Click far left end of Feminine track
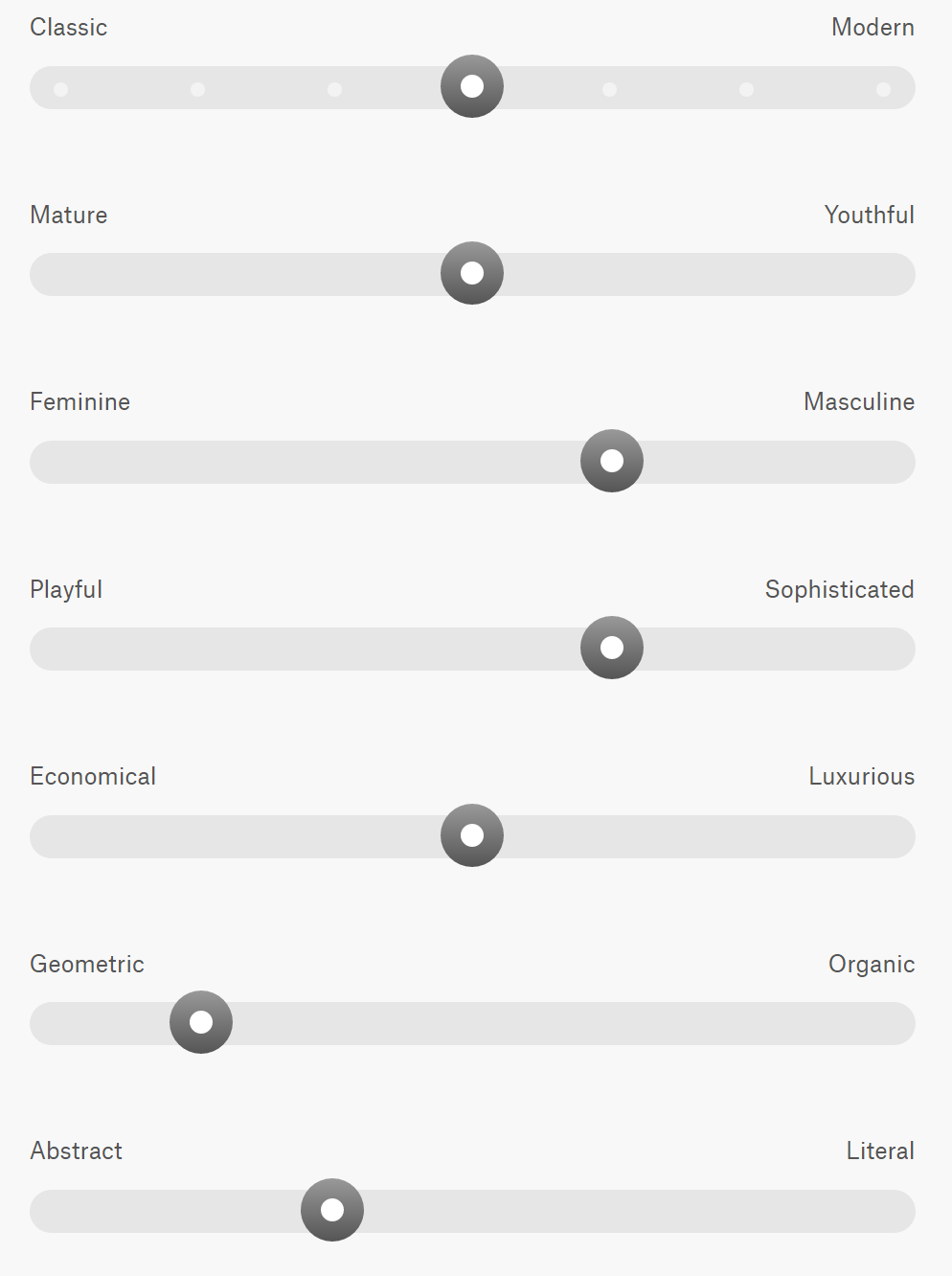 coord(50,462)
